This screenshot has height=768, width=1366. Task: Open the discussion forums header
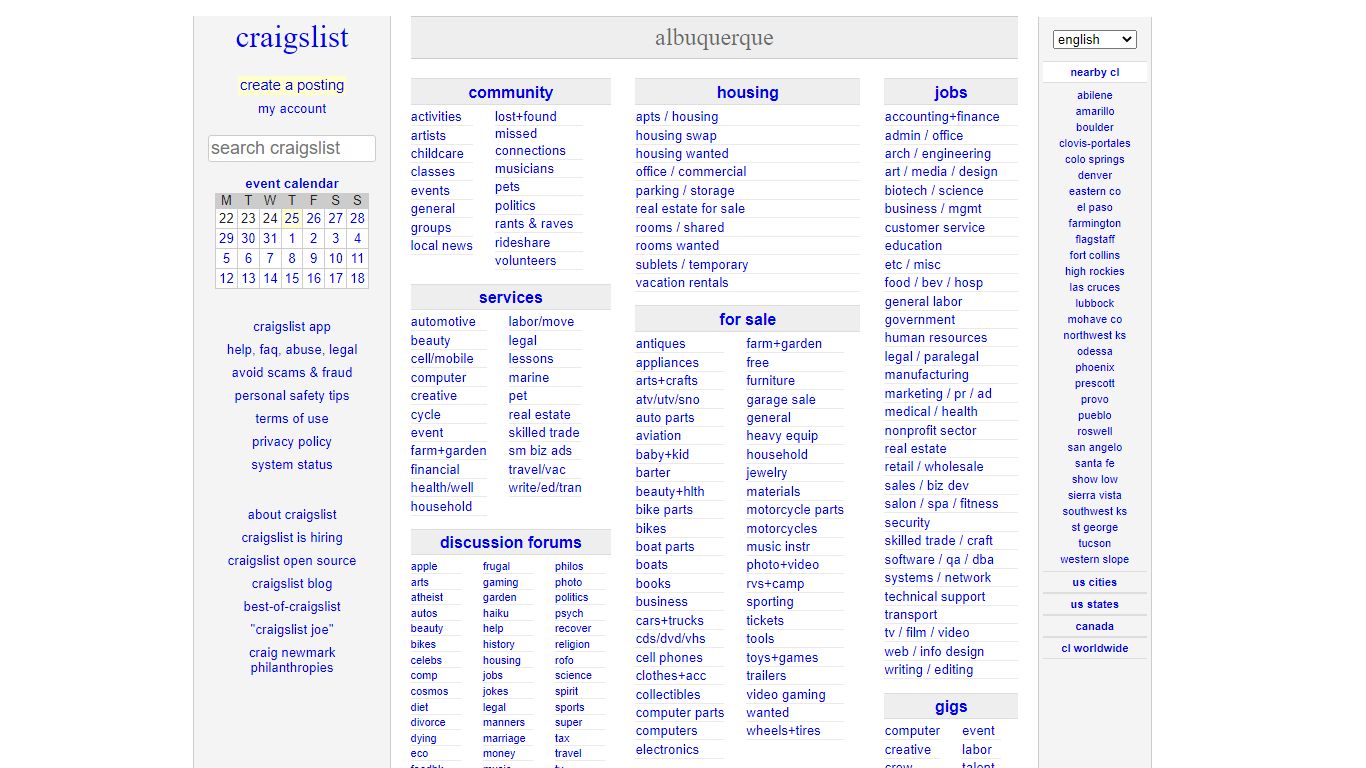(x=510, y=542)
